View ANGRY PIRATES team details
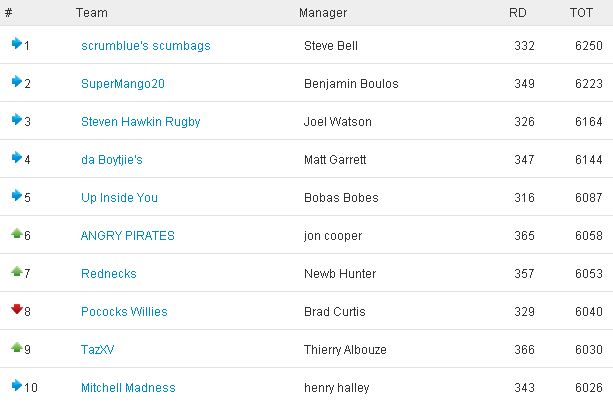The image size is (613, 402). click(128, 236)
